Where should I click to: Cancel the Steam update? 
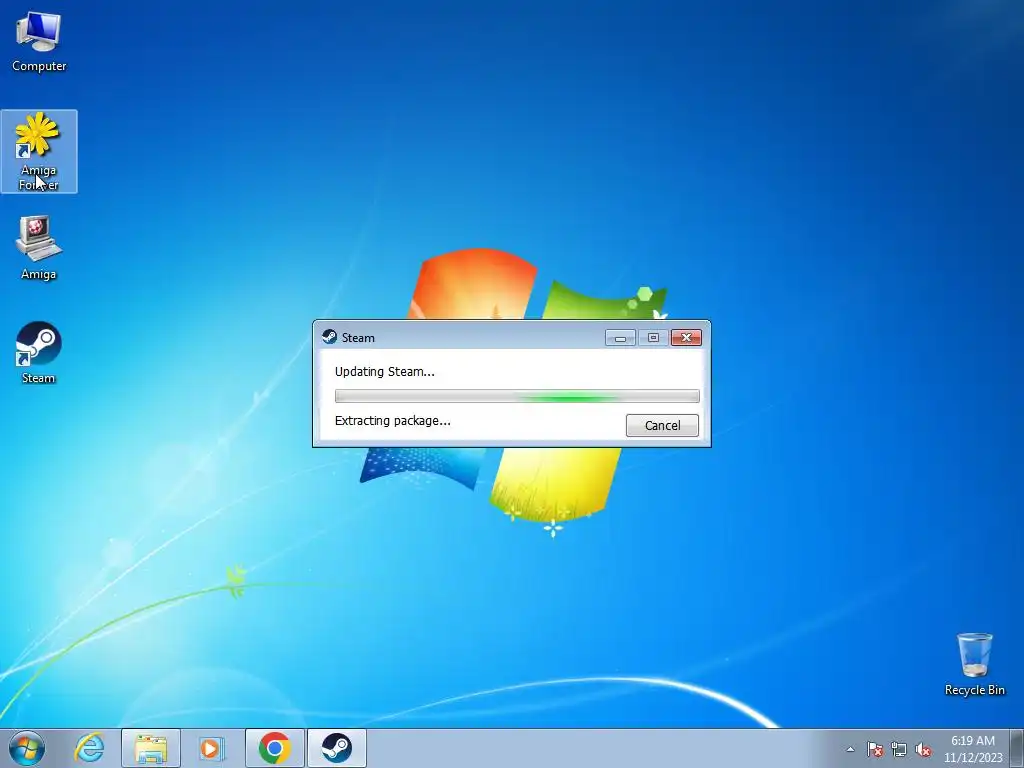pos(662,425)
